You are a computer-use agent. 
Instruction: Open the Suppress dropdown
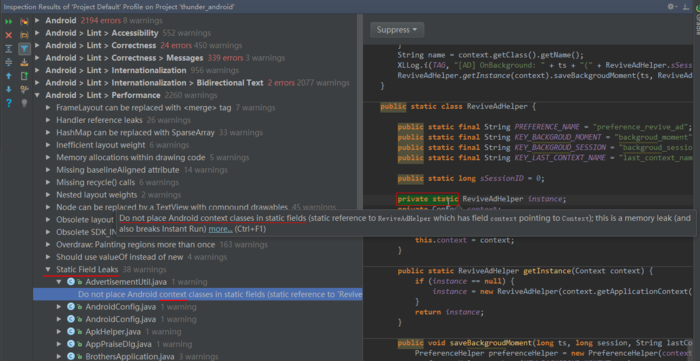click(397, 30)
